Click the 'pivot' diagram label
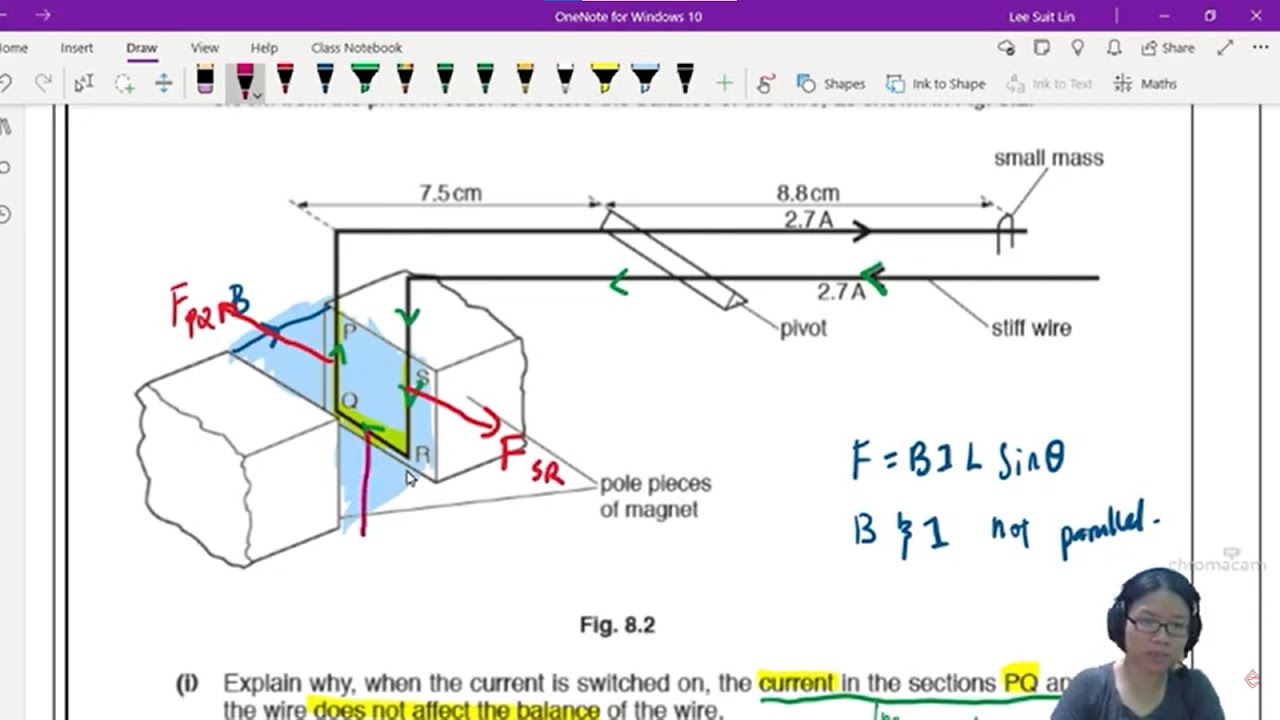This screenshot has width=1280, height=720. coord(803,328)
